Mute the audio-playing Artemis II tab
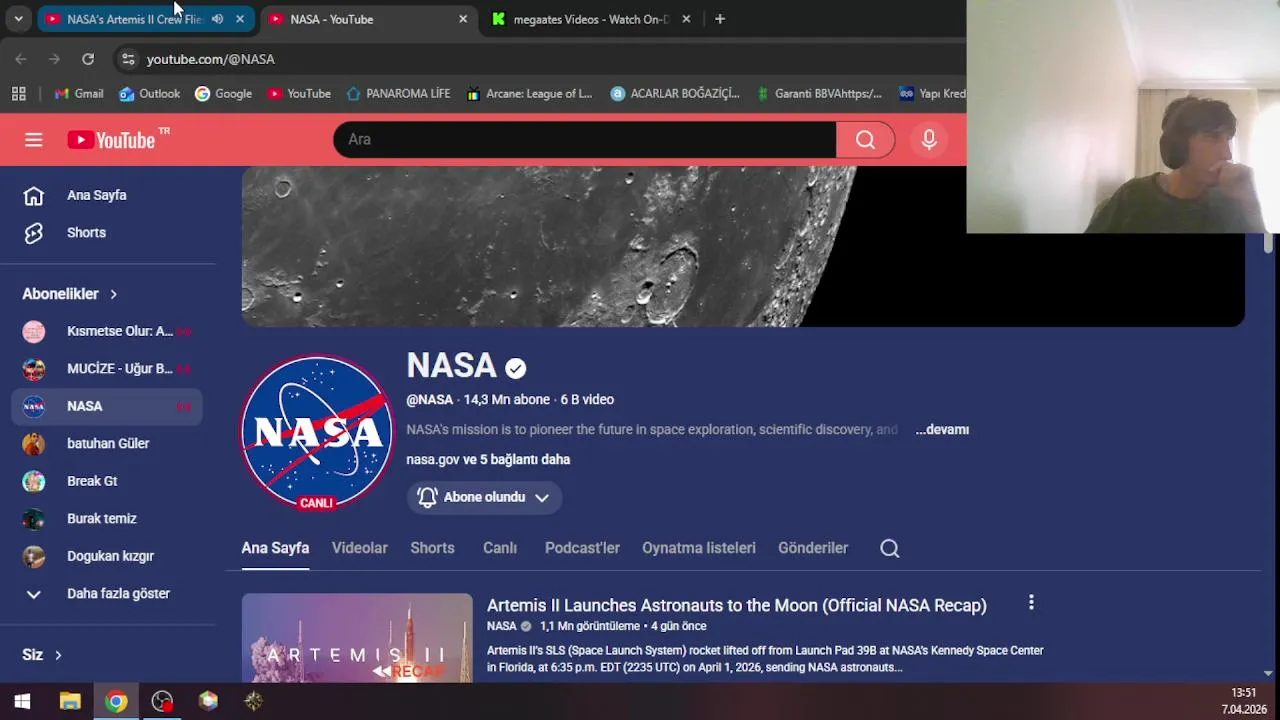 pyautogui.click(x=217, y=19)
